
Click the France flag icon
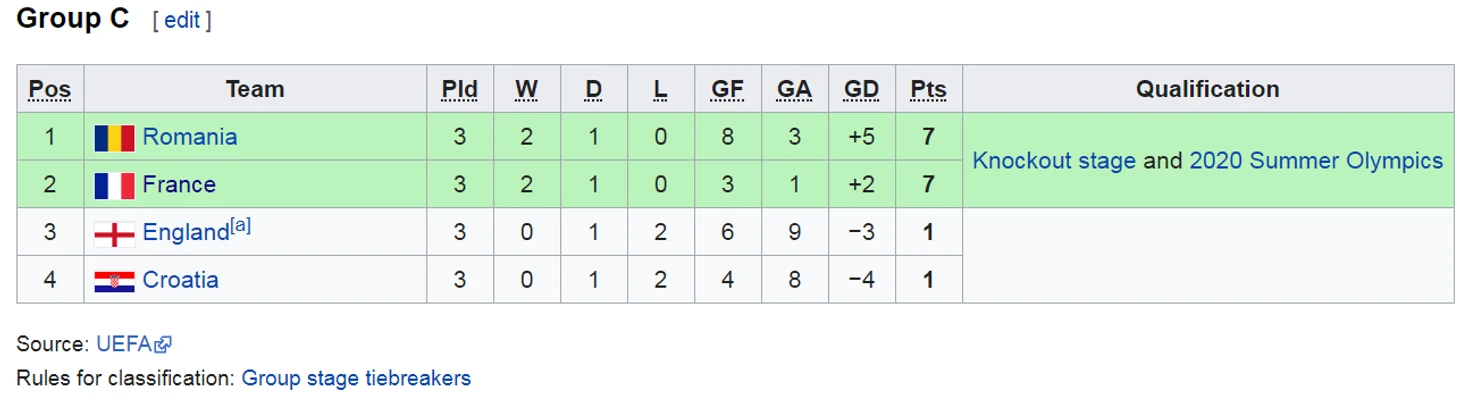click(114, 186)
